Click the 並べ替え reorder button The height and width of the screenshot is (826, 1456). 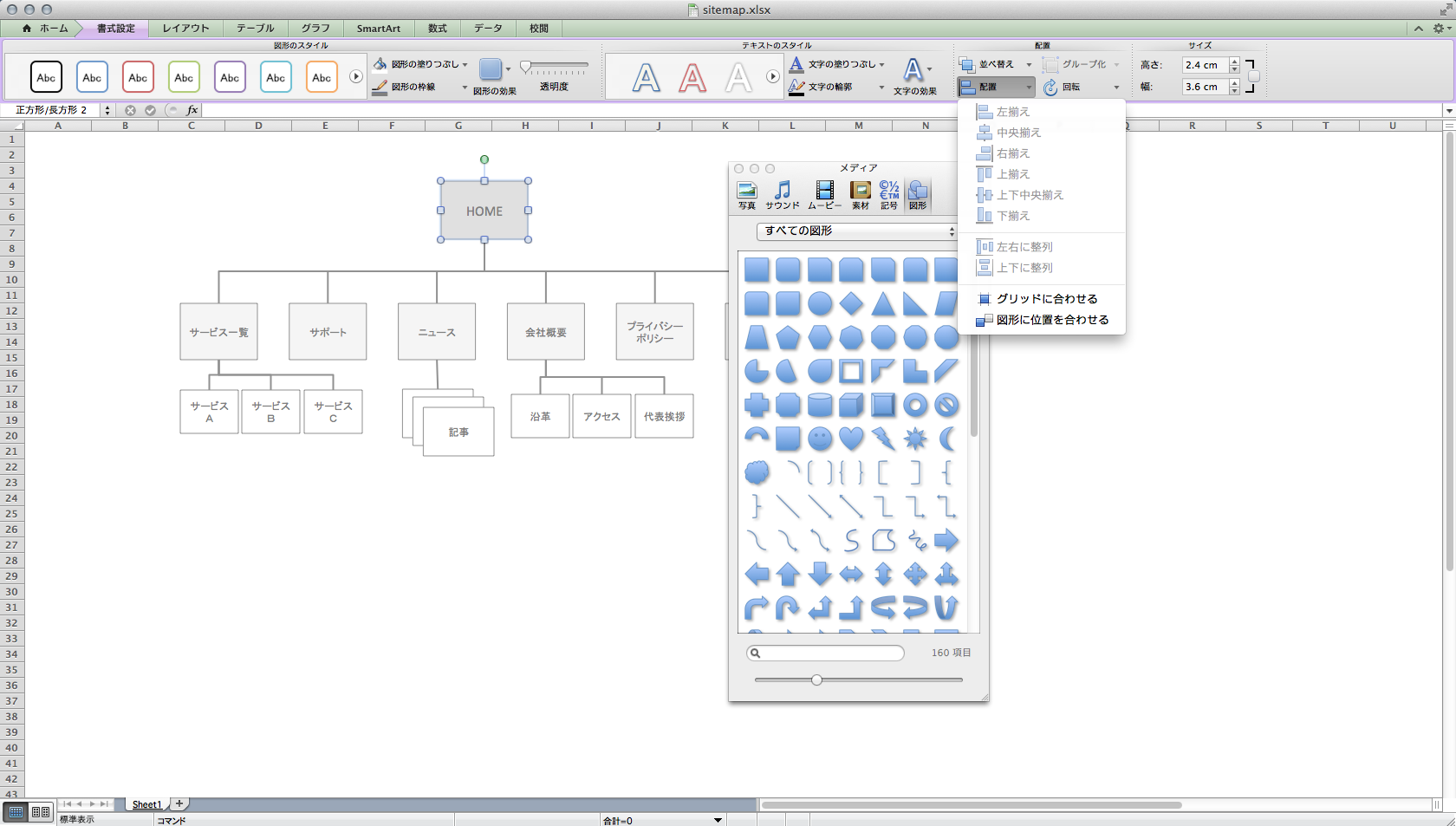click(x=995, y=64)
